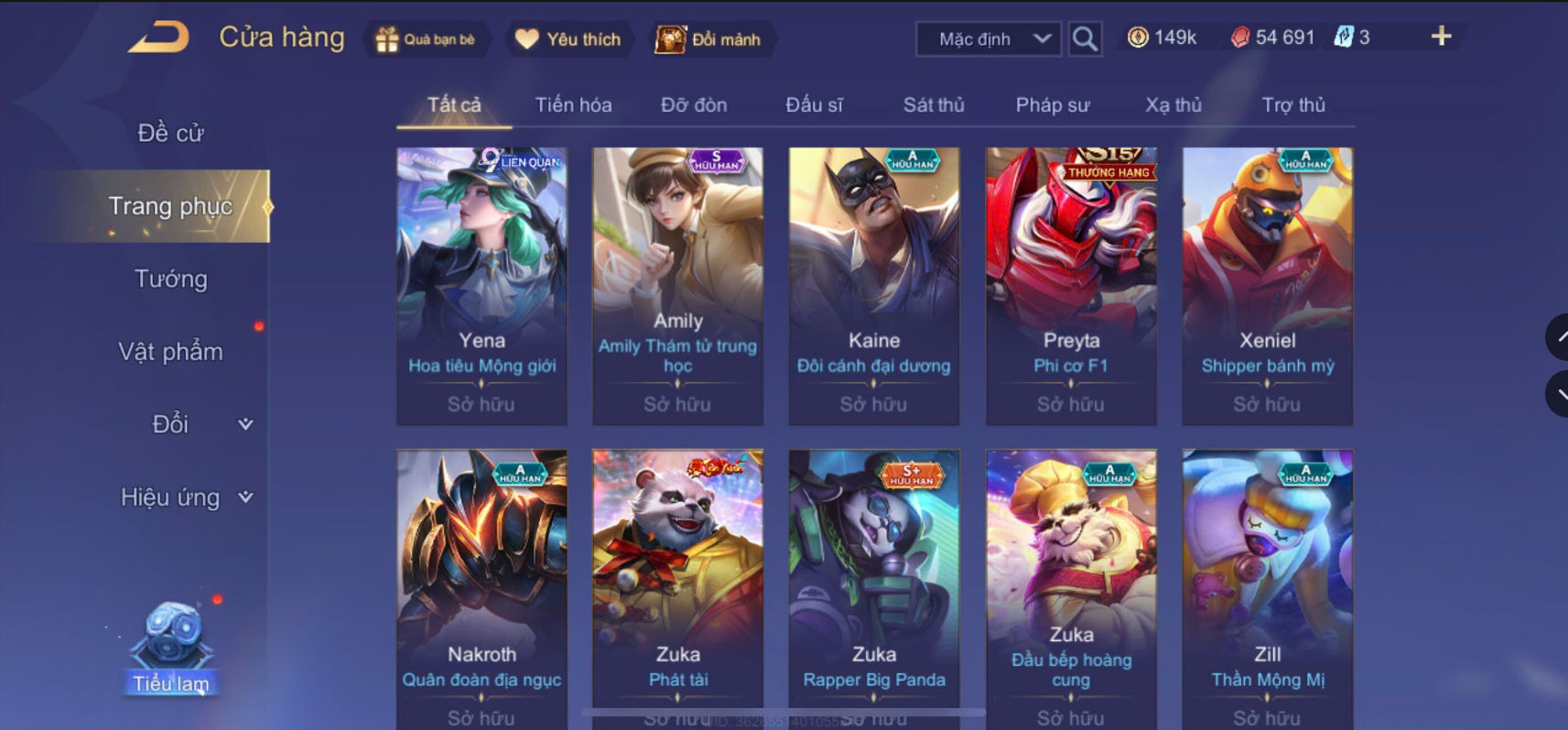Screen dimensions: 1568x730
Task: Expand the Mặc định sort dropdown
Action: tap(989, 38)
